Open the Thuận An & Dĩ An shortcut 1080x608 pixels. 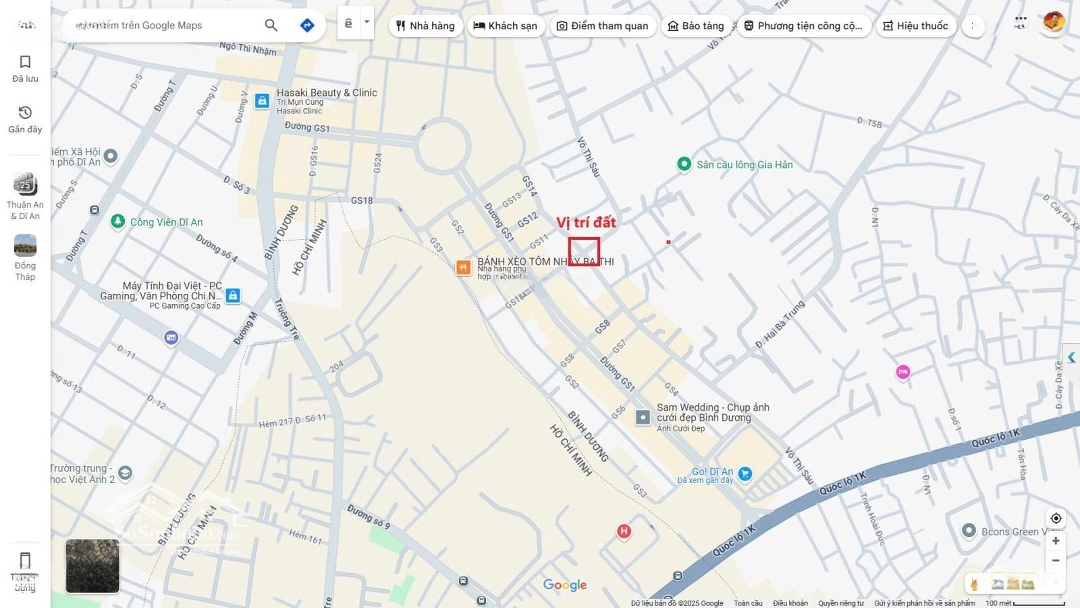click(x=25, y=196)
